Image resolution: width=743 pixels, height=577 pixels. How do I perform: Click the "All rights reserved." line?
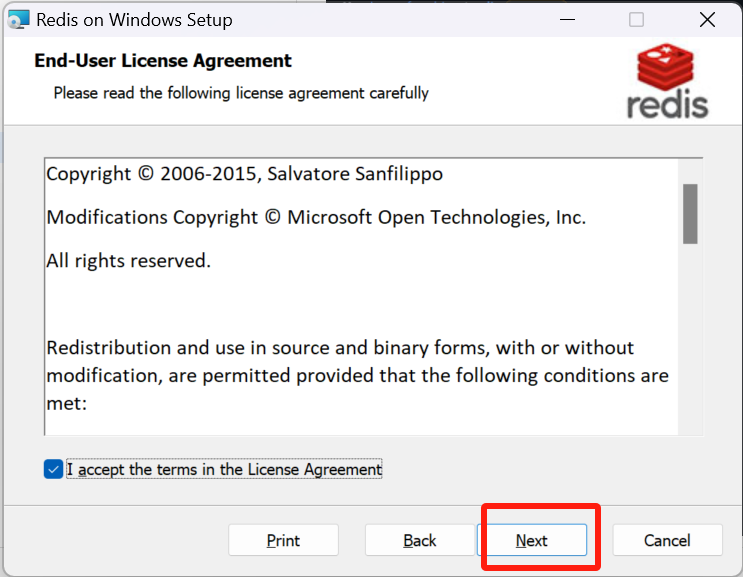pyautogui.click(x=128, y=261)
